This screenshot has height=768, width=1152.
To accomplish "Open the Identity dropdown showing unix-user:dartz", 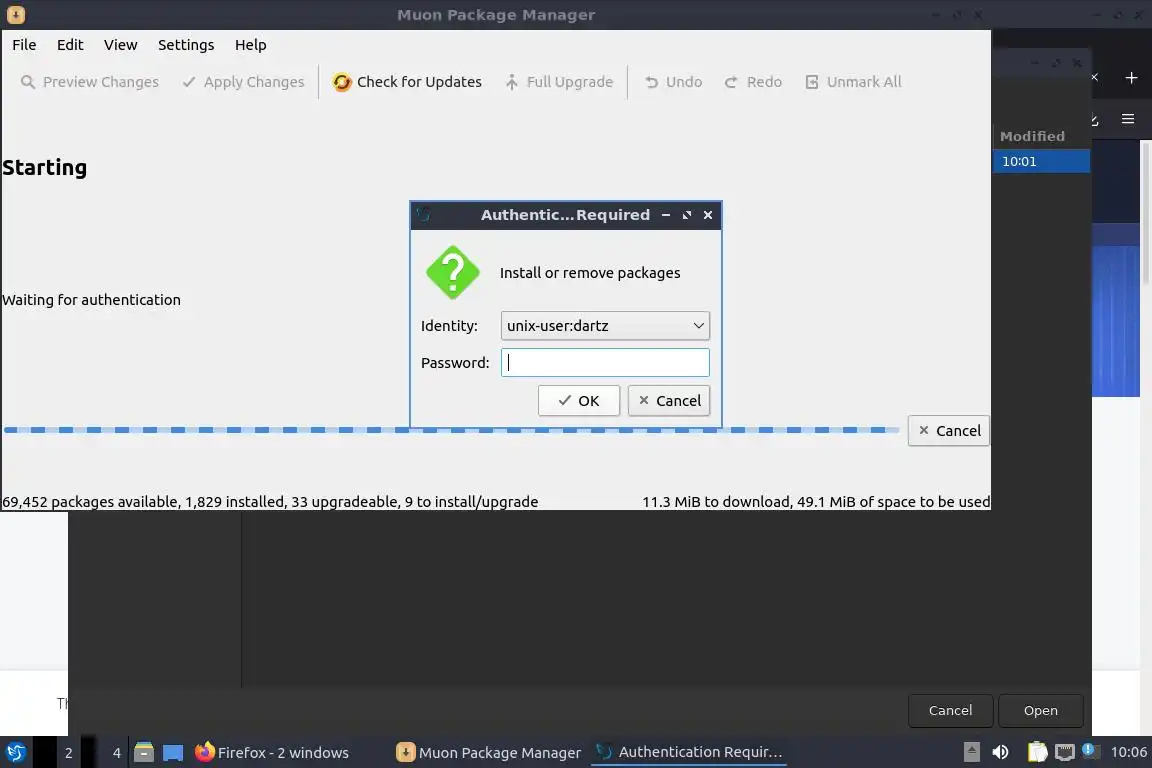I will click(x=605, y=326).
